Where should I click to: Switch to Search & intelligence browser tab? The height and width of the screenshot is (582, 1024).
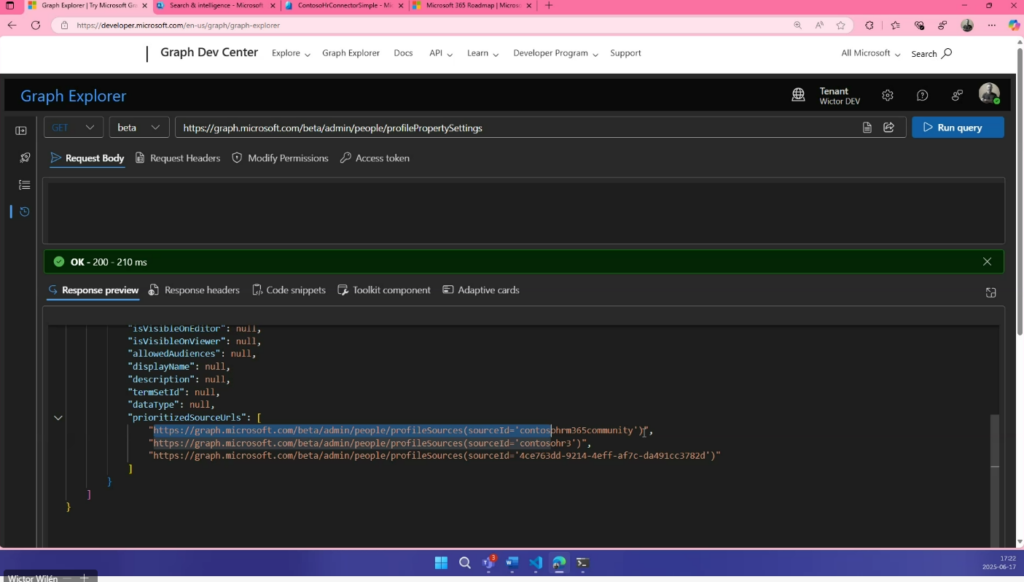(x=216, y=5)
